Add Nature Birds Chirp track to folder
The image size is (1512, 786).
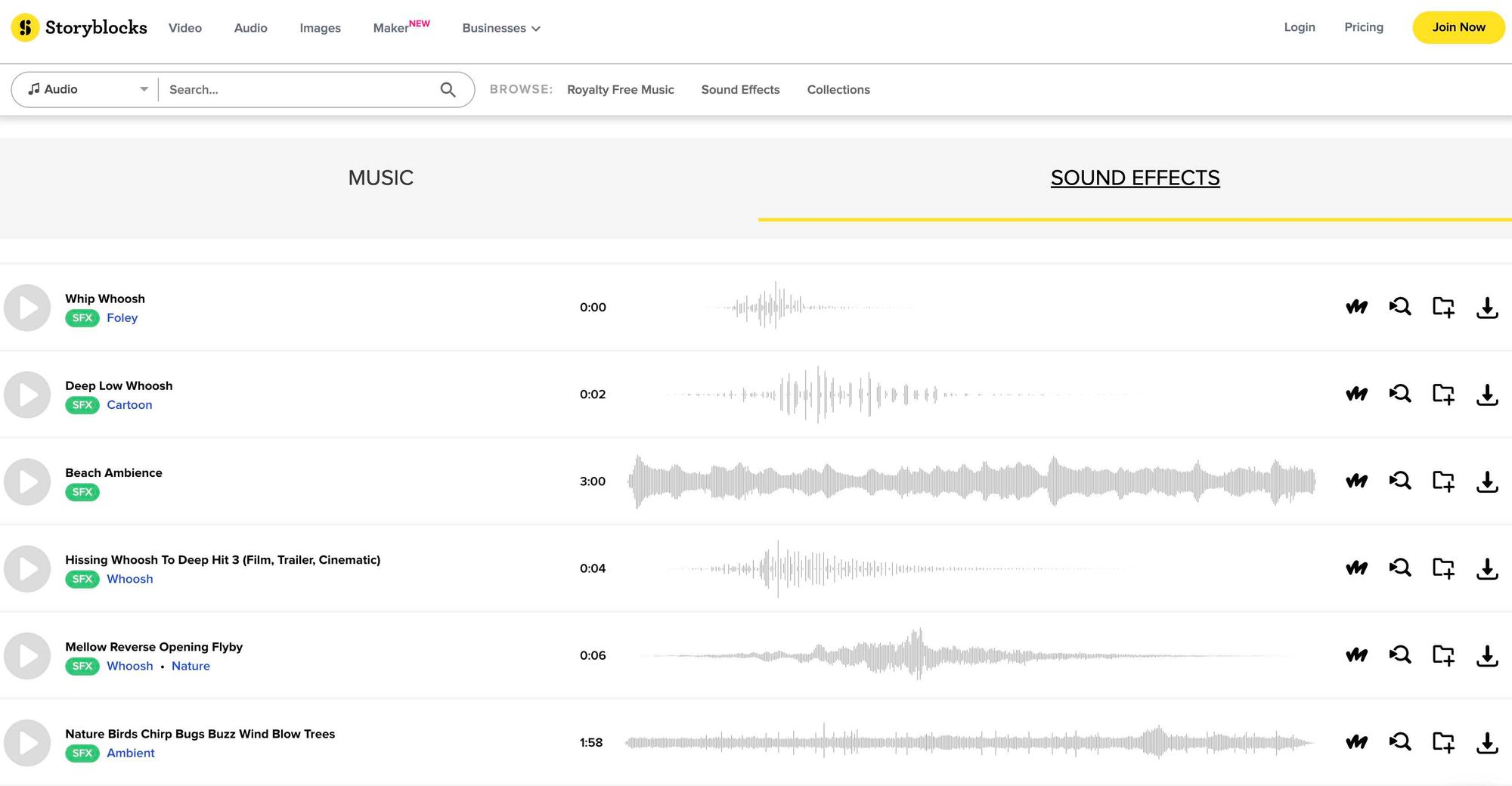pos(1443,741)
